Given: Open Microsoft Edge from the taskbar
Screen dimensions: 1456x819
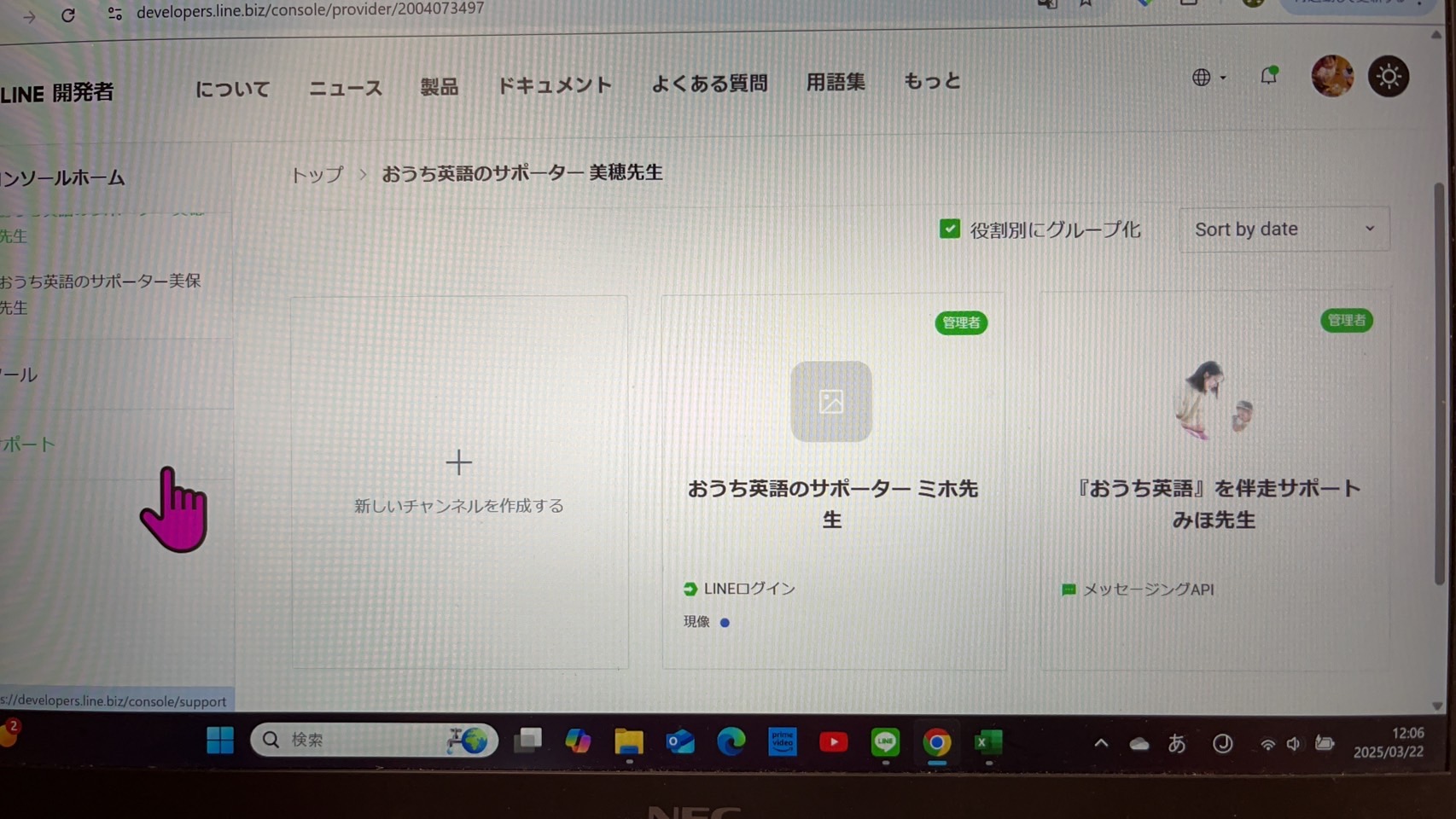Looking at the screenshot, I should (731, 741).
